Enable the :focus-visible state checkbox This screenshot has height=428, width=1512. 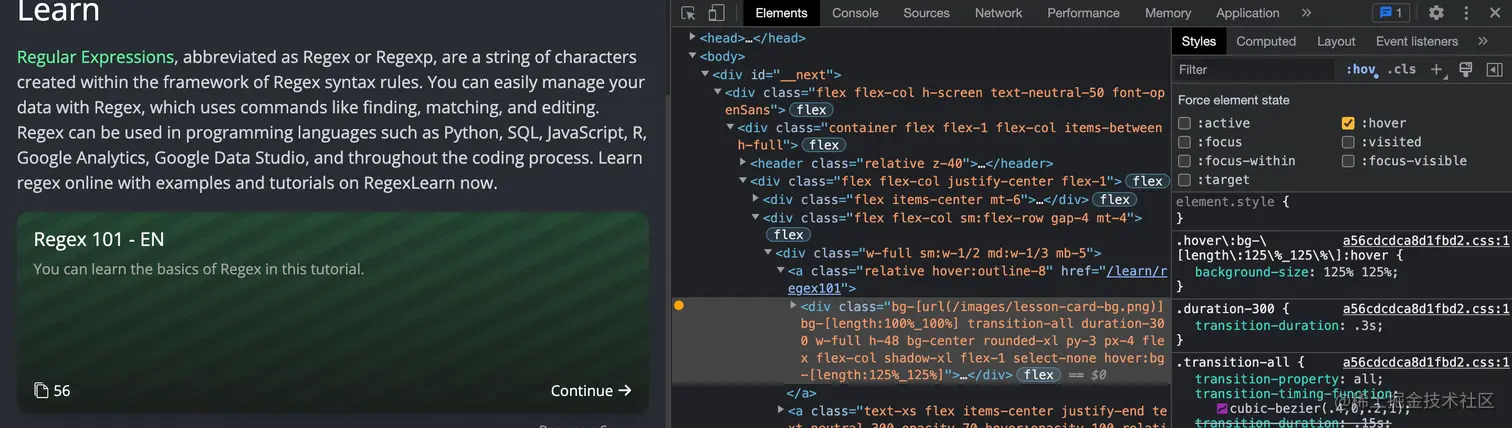coord(1348,161)
